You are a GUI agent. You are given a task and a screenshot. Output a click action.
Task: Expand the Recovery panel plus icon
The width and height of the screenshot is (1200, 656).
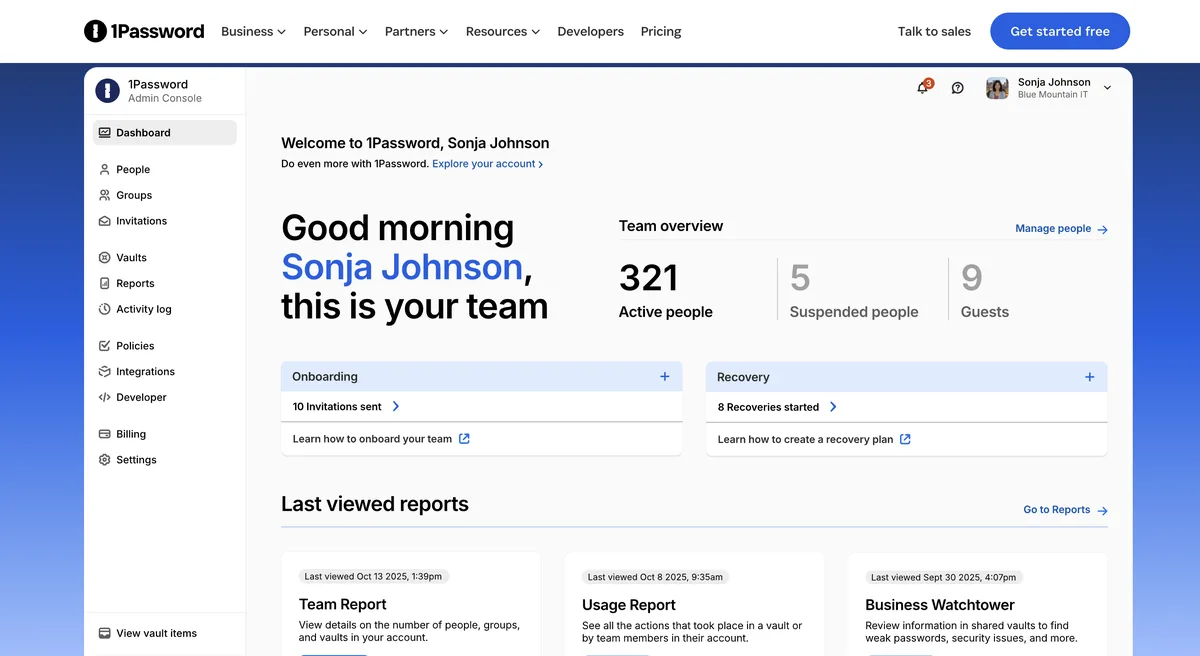(x=1090, y=377)
